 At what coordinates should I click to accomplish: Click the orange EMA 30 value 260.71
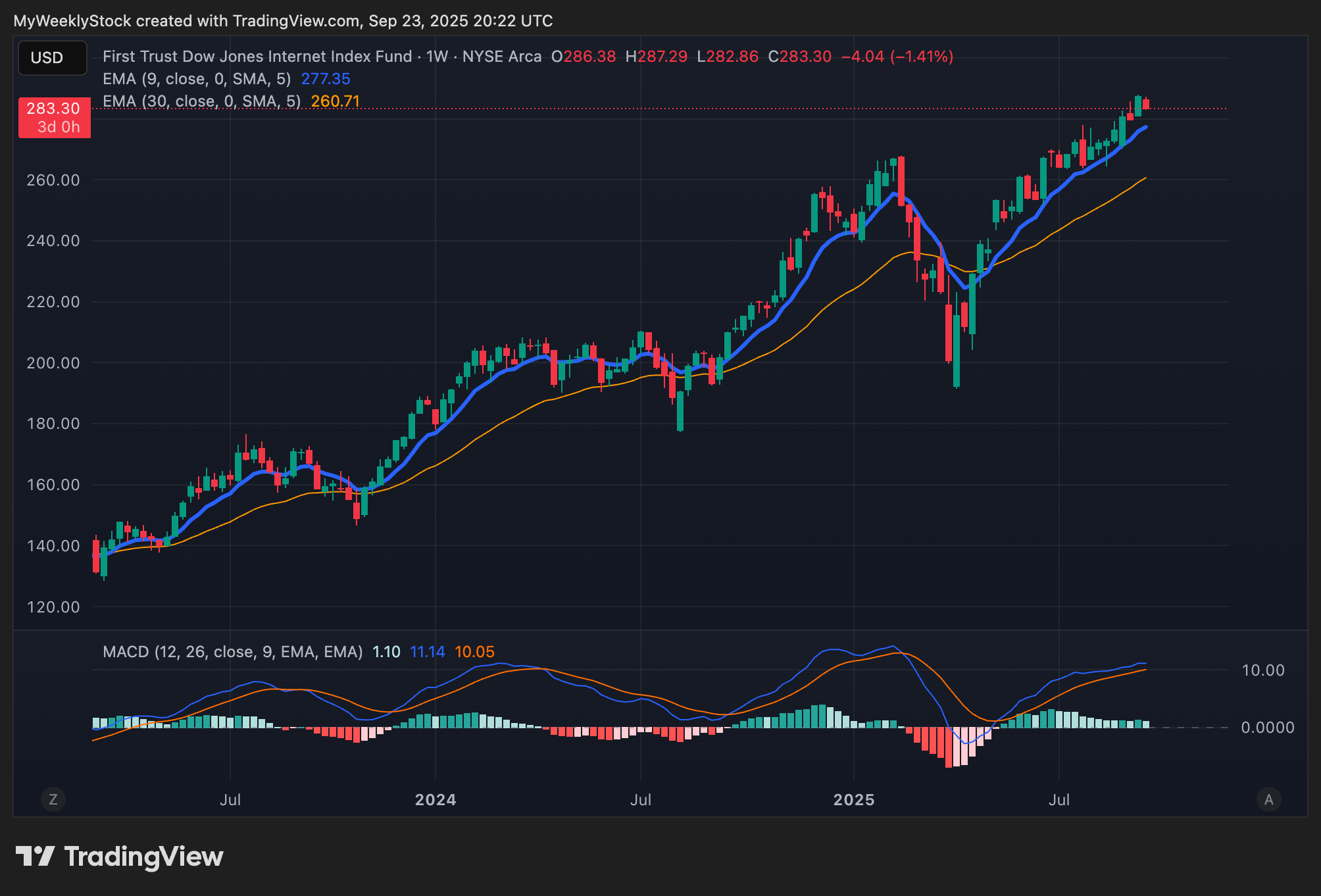click(336, 101)
